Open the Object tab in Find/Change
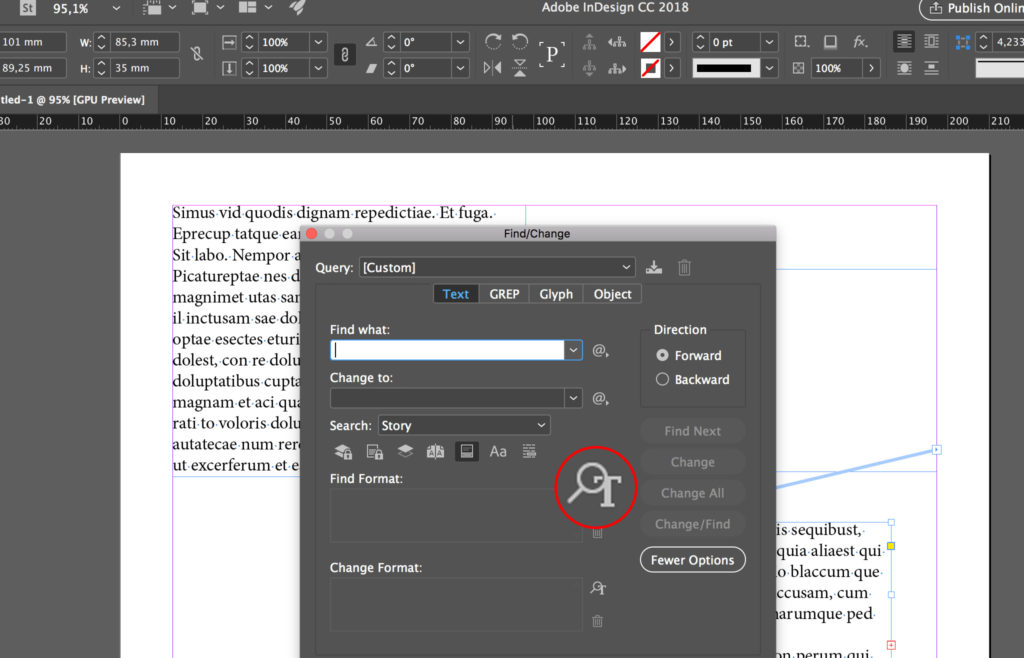The height and width of the screenshot is (658, 1024). tap(612, 293)
